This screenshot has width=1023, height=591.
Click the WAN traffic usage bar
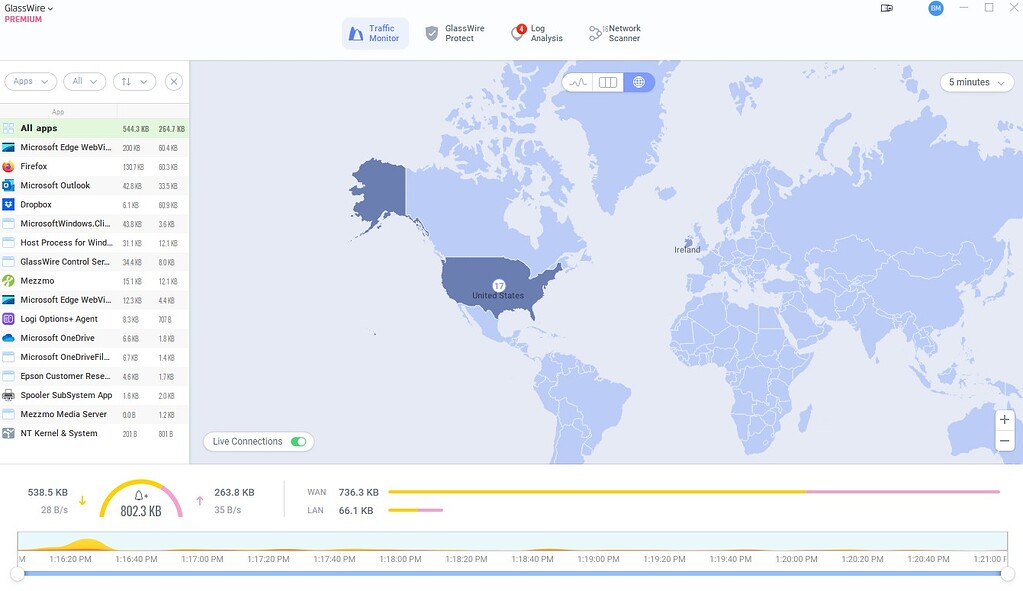coord(694,492)
